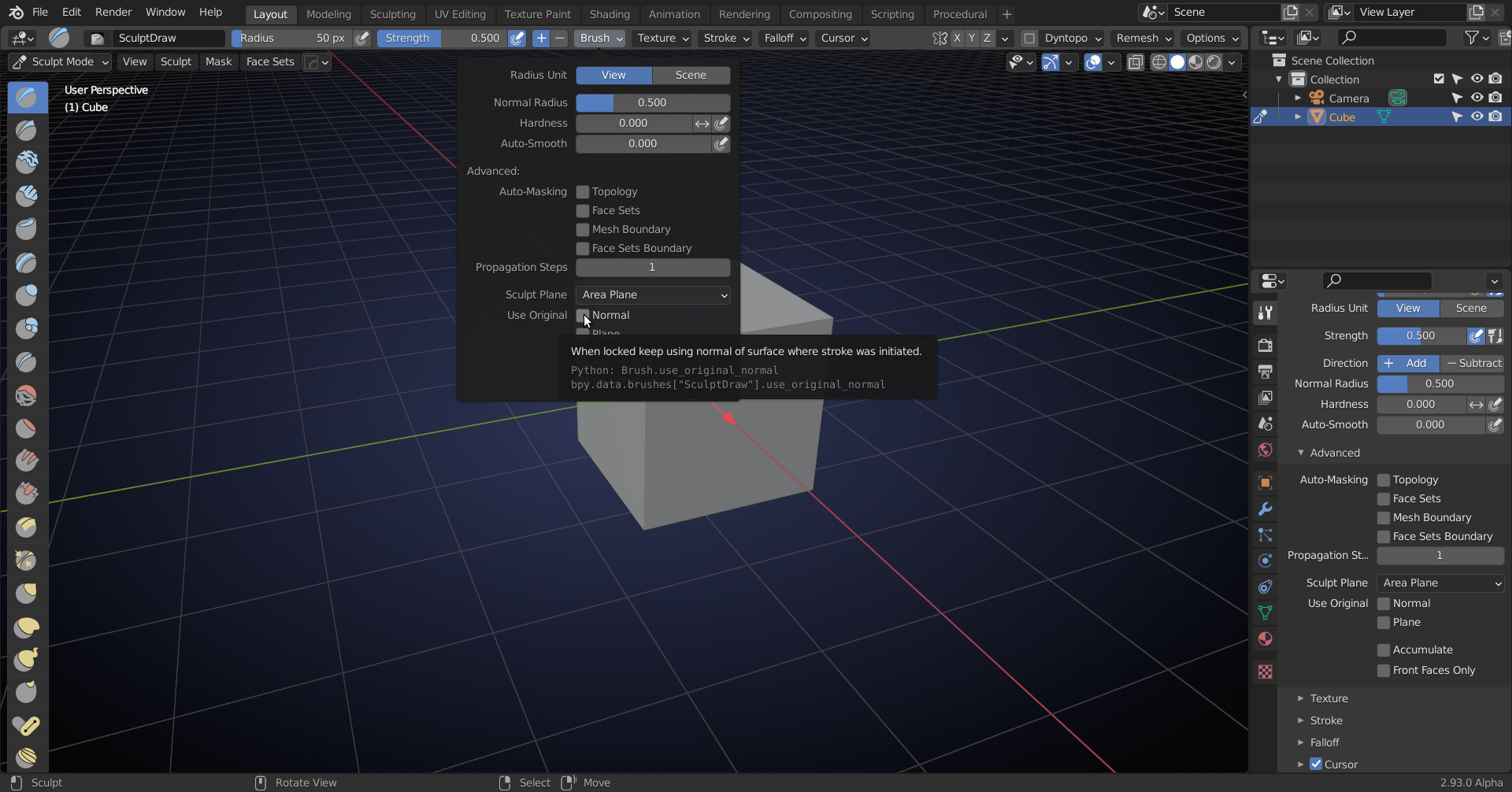The width and height of the screenshot is (1512, 792).
Task: Select the Material Properties sphere tab
Action: 1266,639
